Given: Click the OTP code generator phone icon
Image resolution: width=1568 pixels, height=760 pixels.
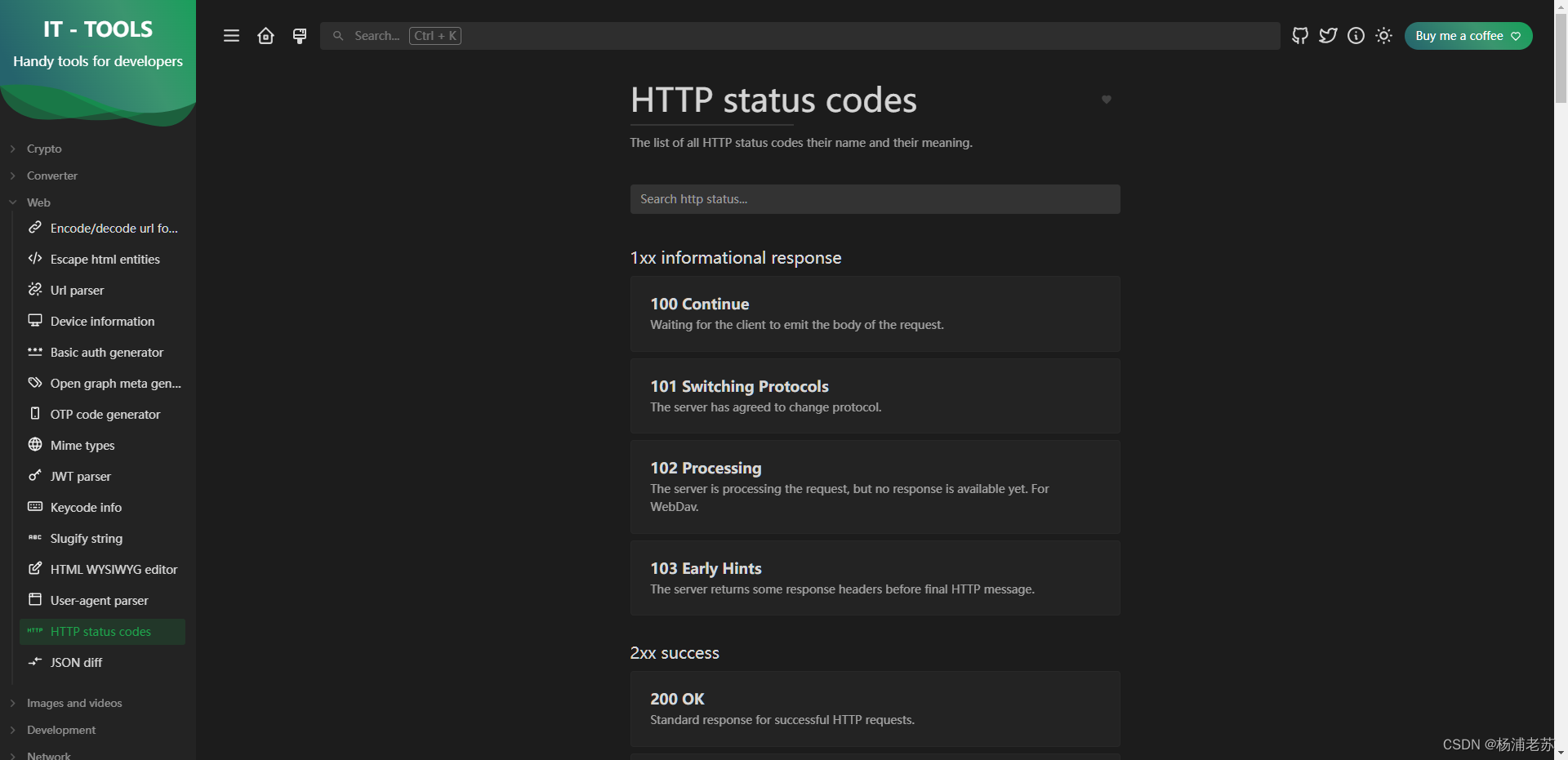Looking at the screenshot, I should point(35,414).
